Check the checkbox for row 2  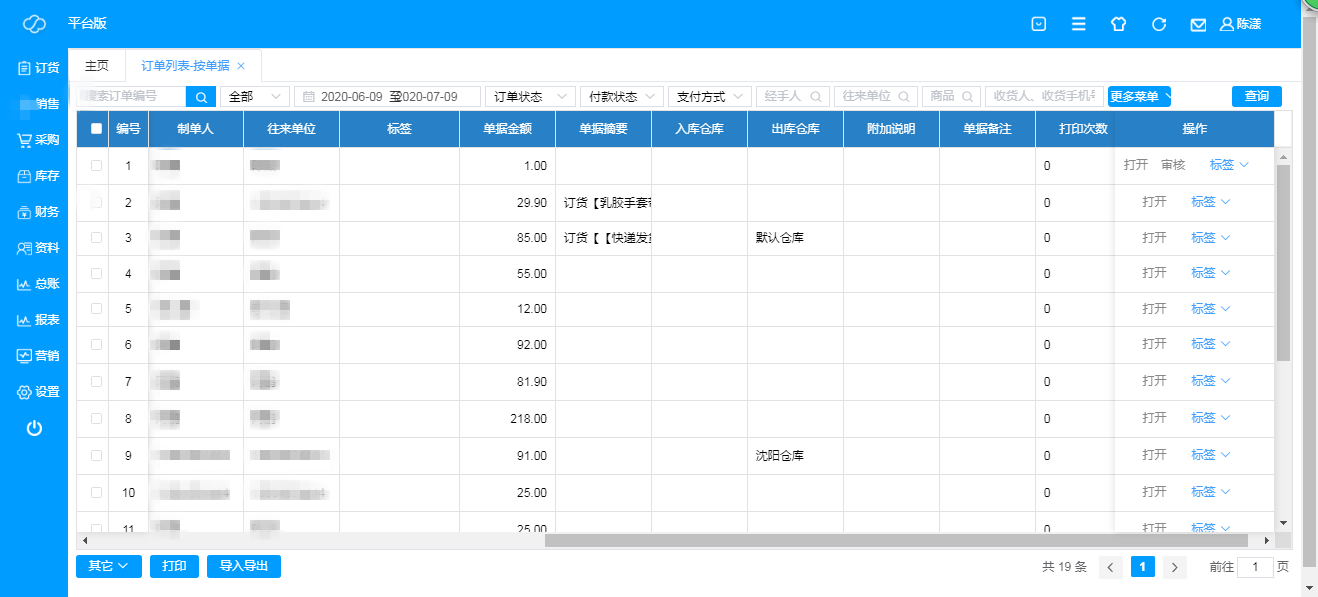(x=96, y=202)
